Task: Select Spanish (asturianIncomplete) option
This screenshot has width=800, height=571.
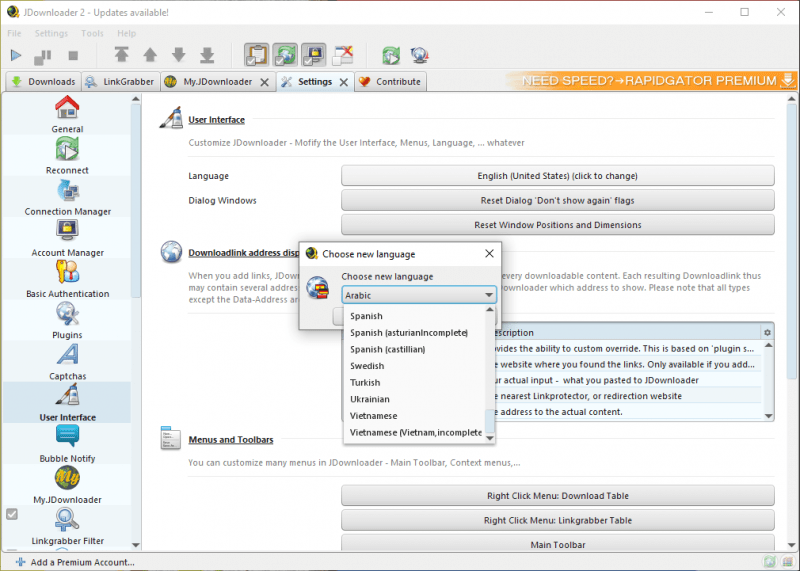Action: pyautogui.click(x=414, y=333)
